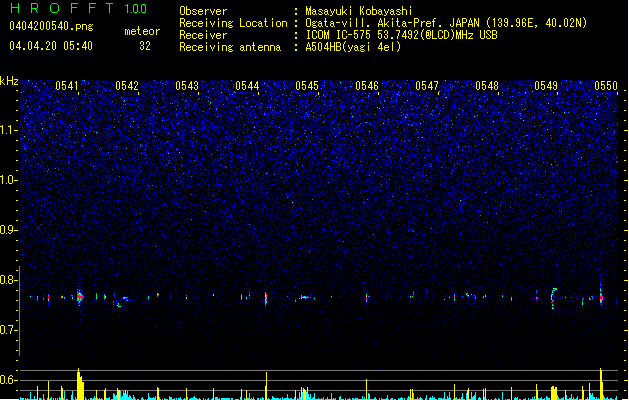The height and width of the screenshot is (400, 629).
Task: Click the kHz axis unit label
Action: (9, 81)
